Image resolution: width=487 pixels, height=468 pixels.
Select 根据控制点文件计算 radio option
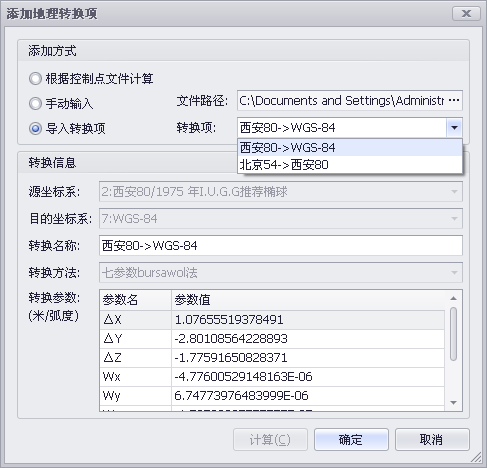click(35, 79)
